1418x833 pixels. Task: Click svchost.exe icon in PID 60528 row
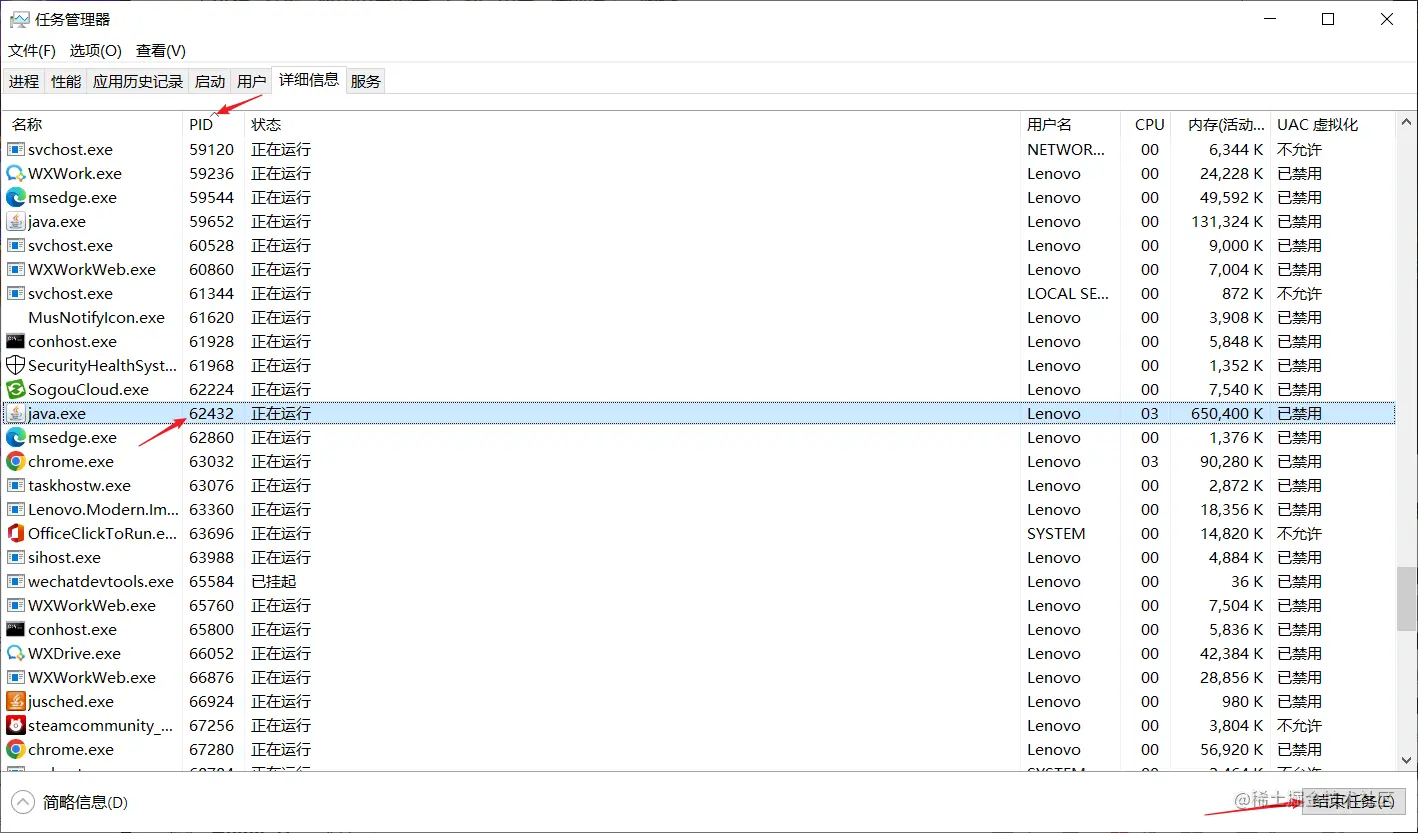(15, 245)
